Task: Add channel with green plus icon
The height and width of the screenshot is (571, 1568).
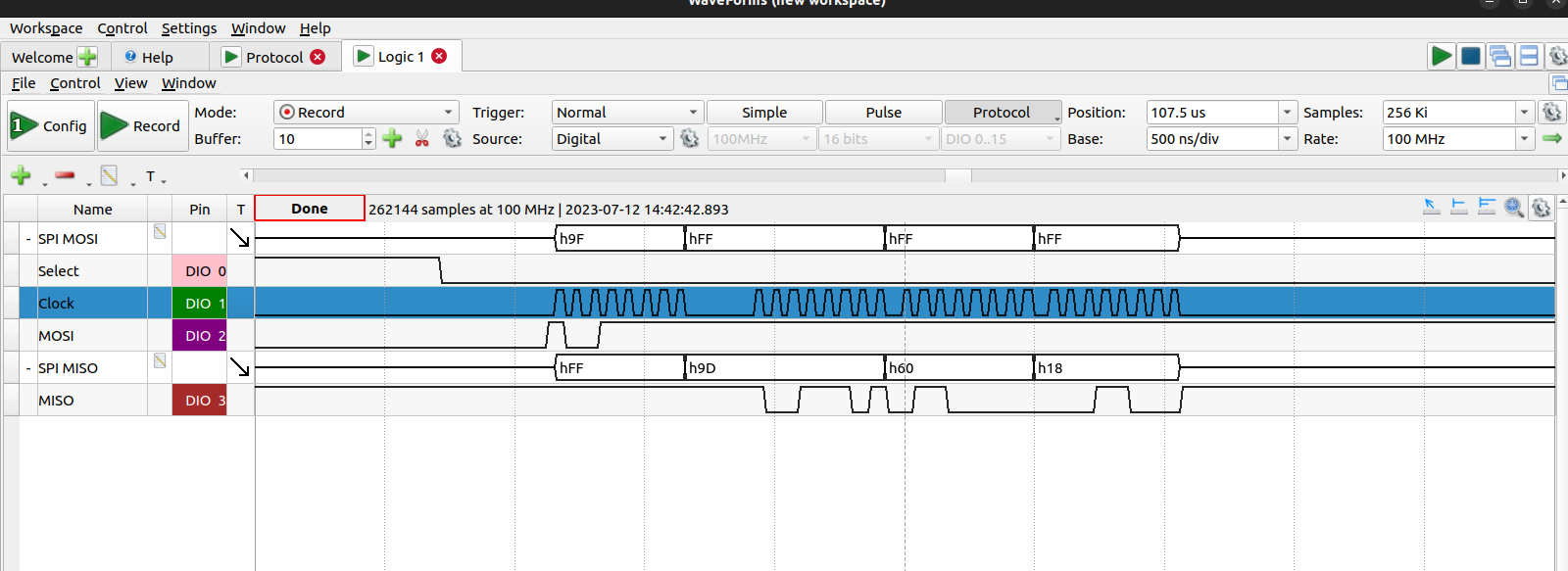Action: [x=21, y=176]
